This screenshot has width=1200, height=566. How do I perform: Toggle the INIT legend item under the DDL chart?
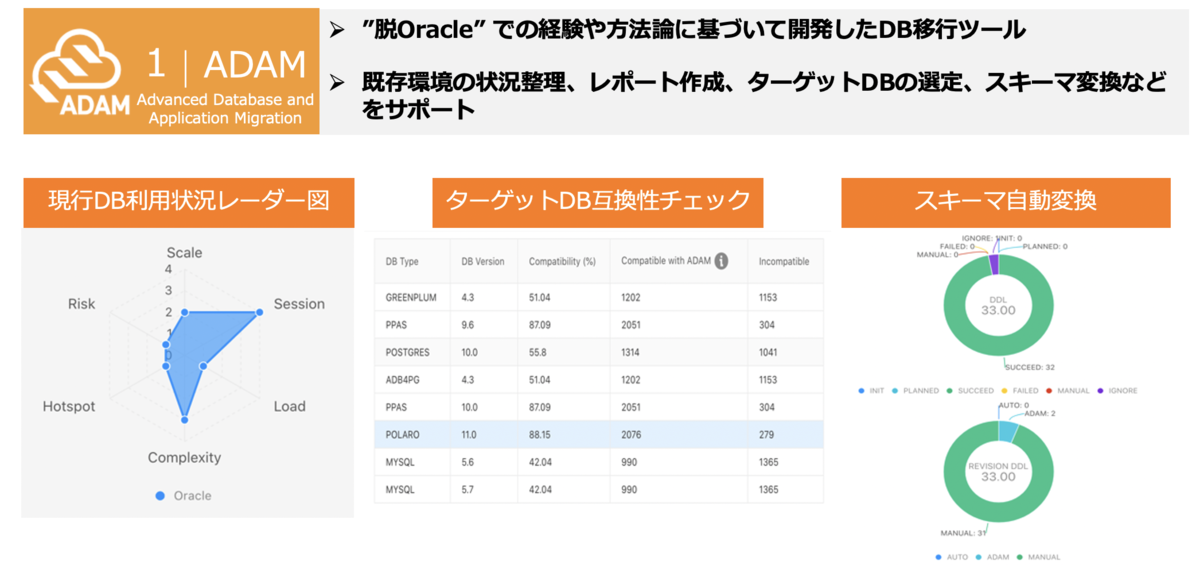click(872, 390)
